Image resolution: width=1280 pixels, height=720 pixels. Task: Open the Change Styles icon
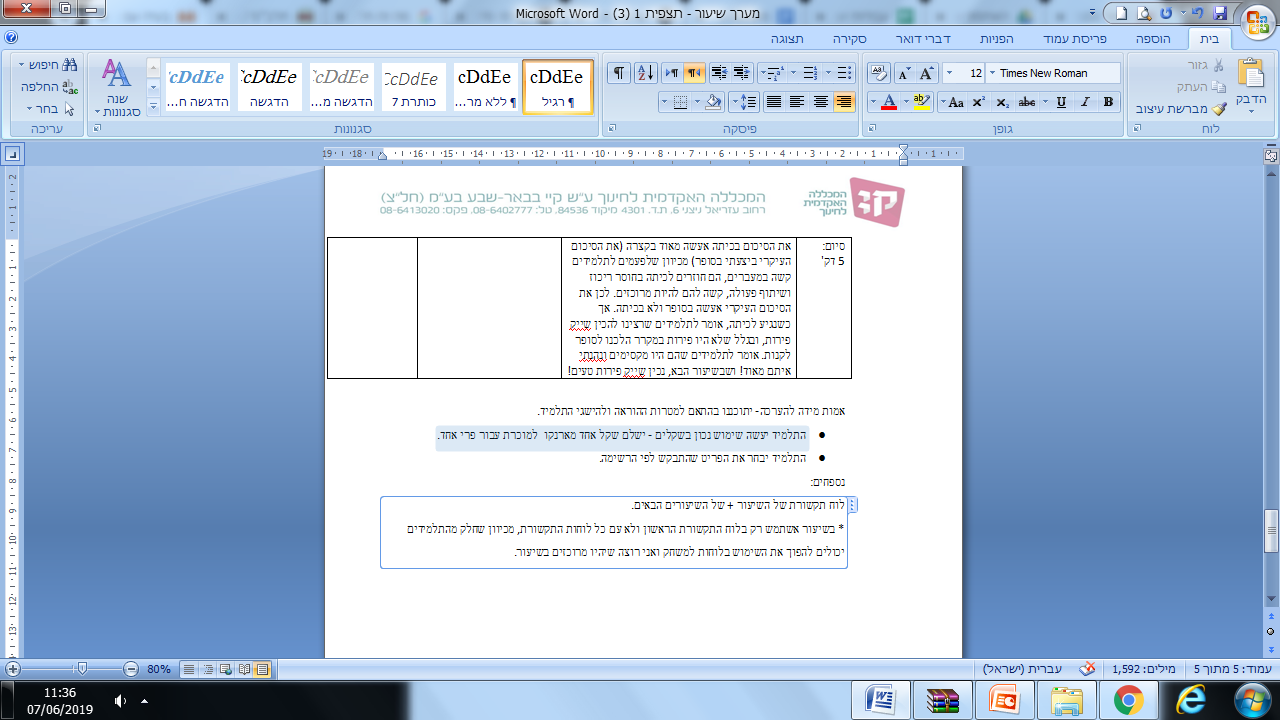[x=117, y=88]
